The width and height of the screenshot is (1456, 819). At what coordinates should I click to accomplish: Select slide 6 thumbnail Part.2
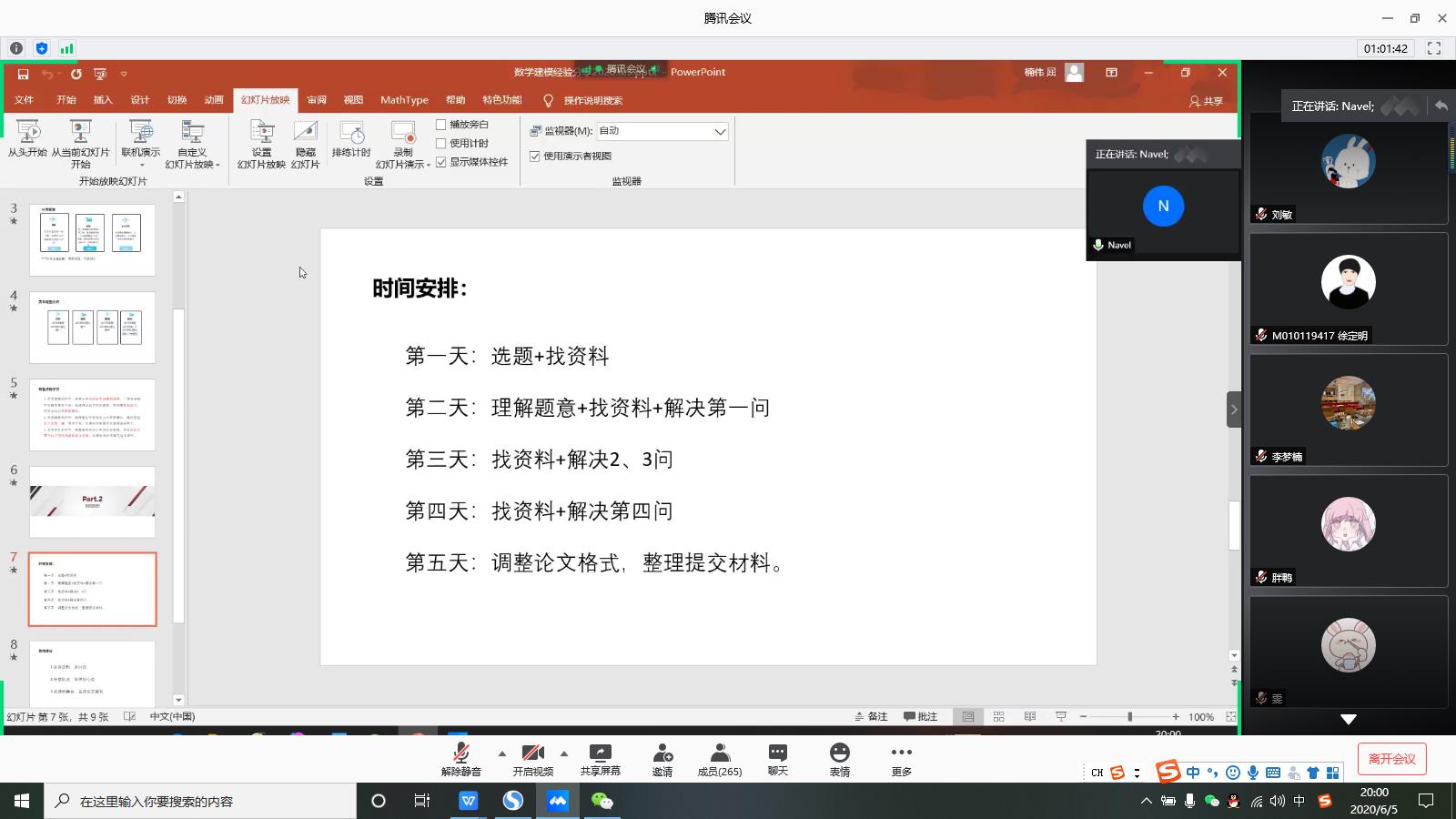pos(93,502)
